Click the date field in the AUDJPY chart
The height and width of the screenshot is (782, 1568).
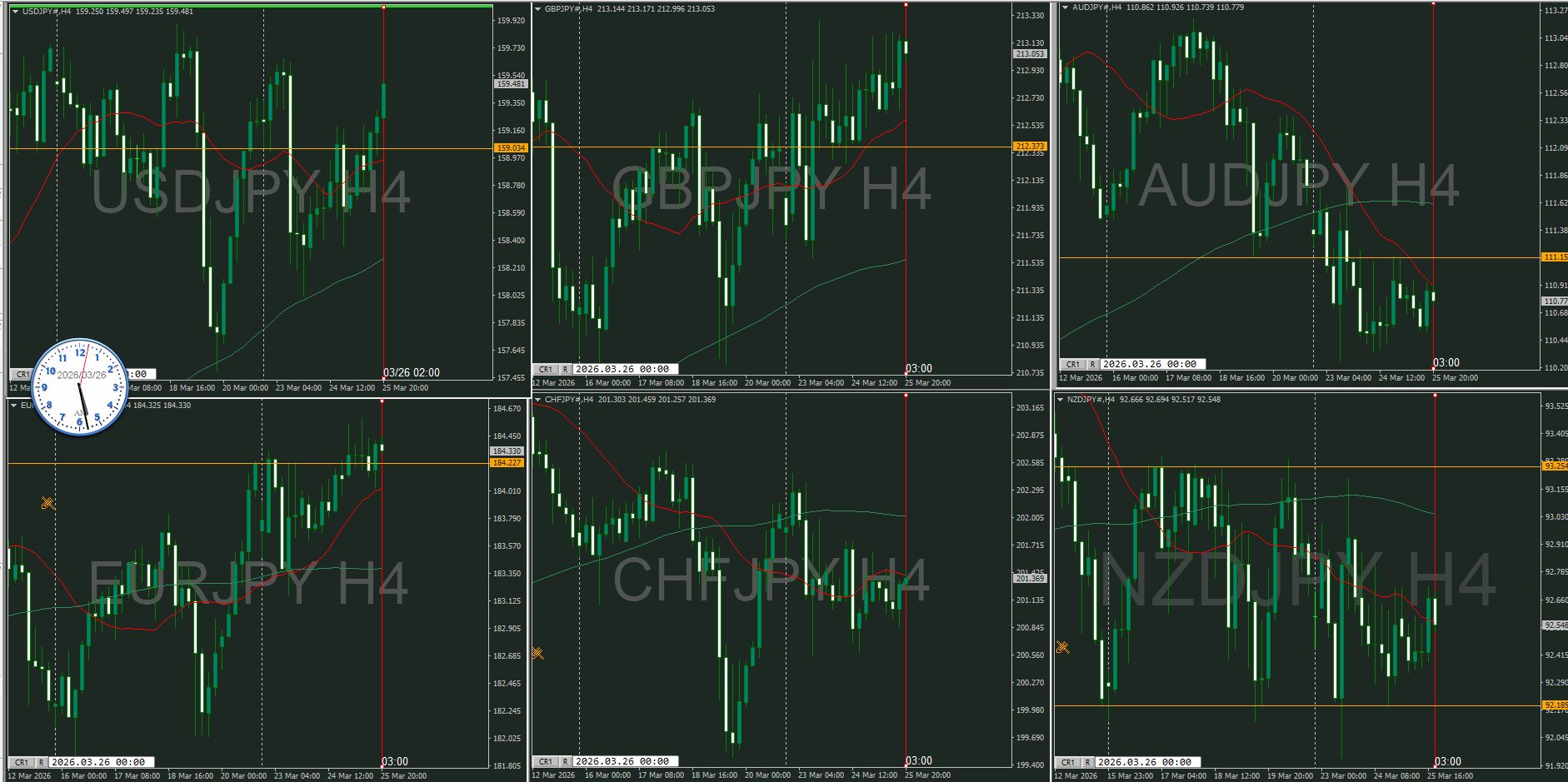coord(1151,364)
